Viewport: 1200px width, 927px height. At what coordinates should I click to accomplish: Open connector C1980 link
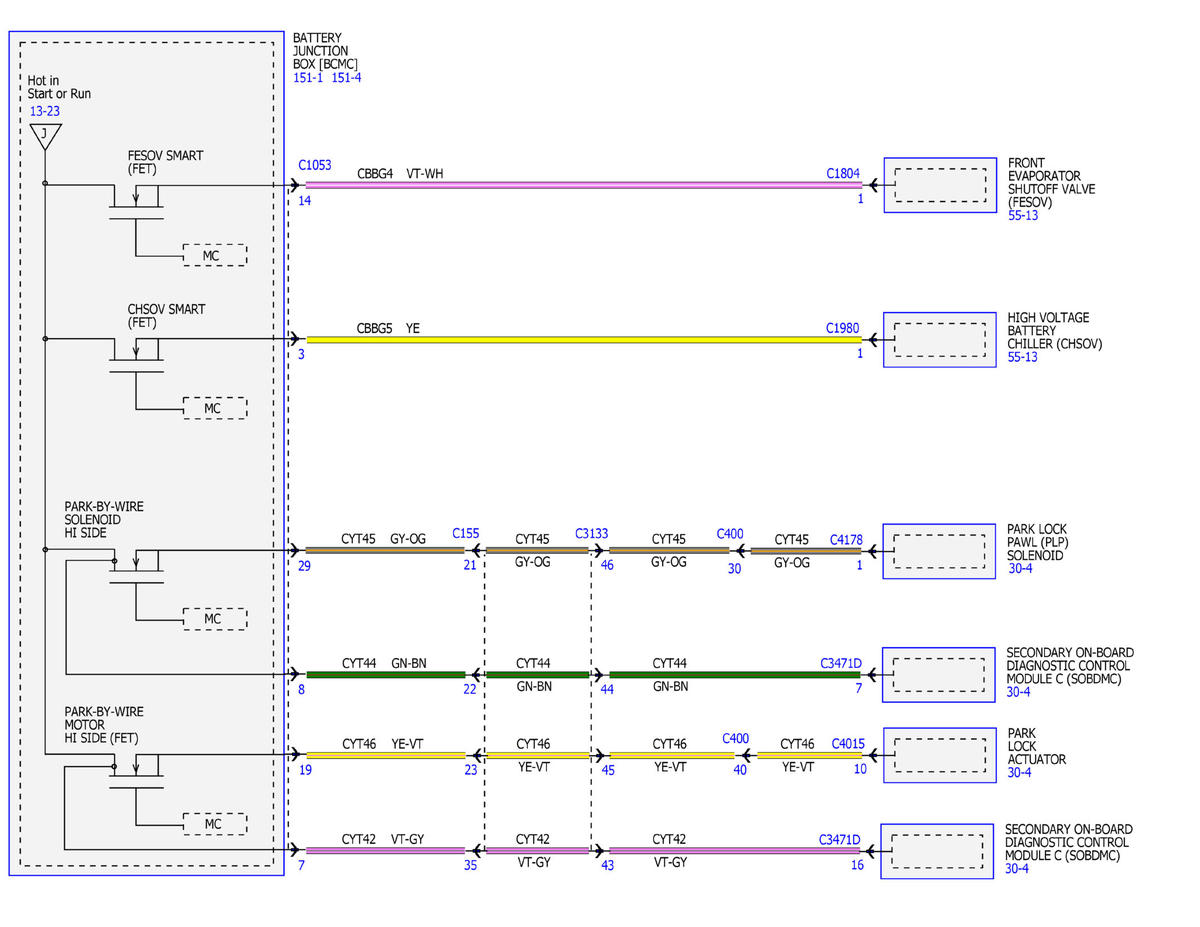843,328
